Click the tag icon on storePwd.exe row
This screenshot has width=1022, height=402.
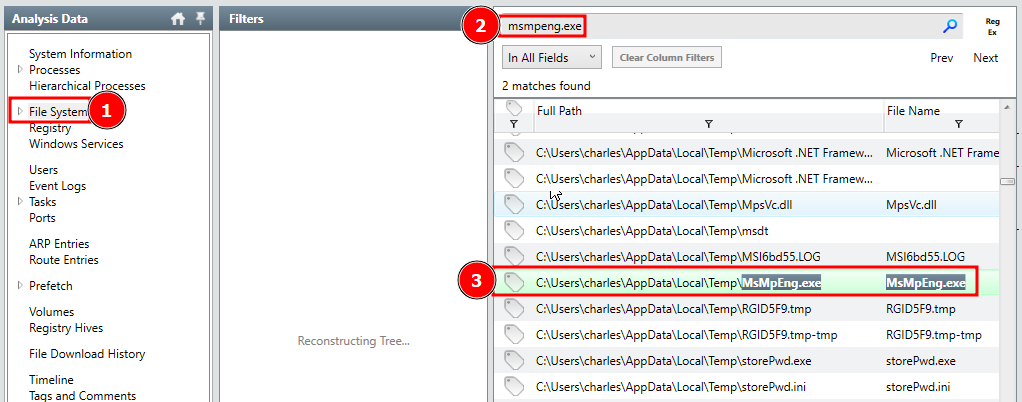(x=514, y=361)
